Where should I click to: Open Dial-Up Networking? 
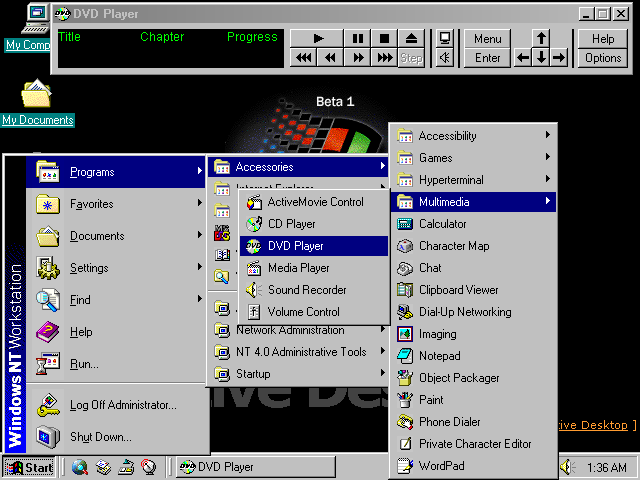coord(473,312)
